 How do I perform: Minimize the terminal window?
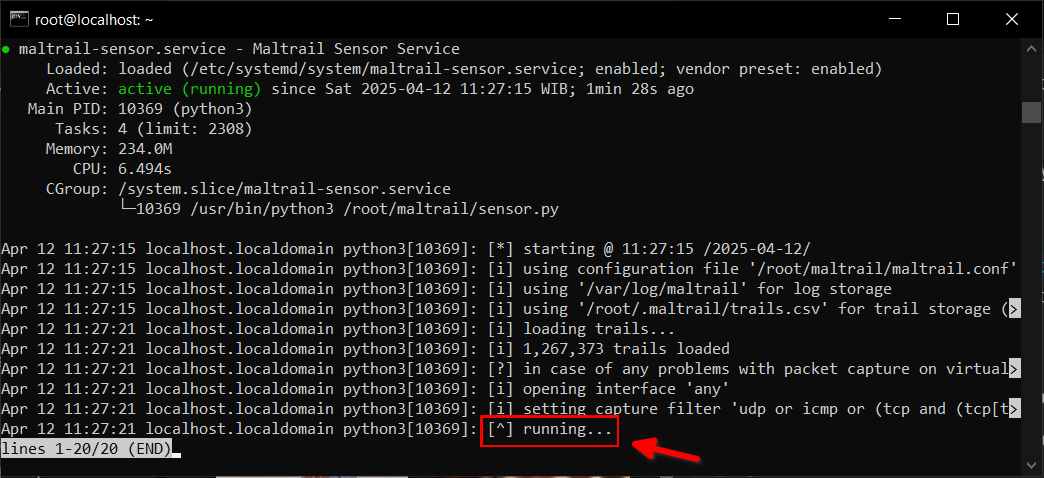[894, 19]
